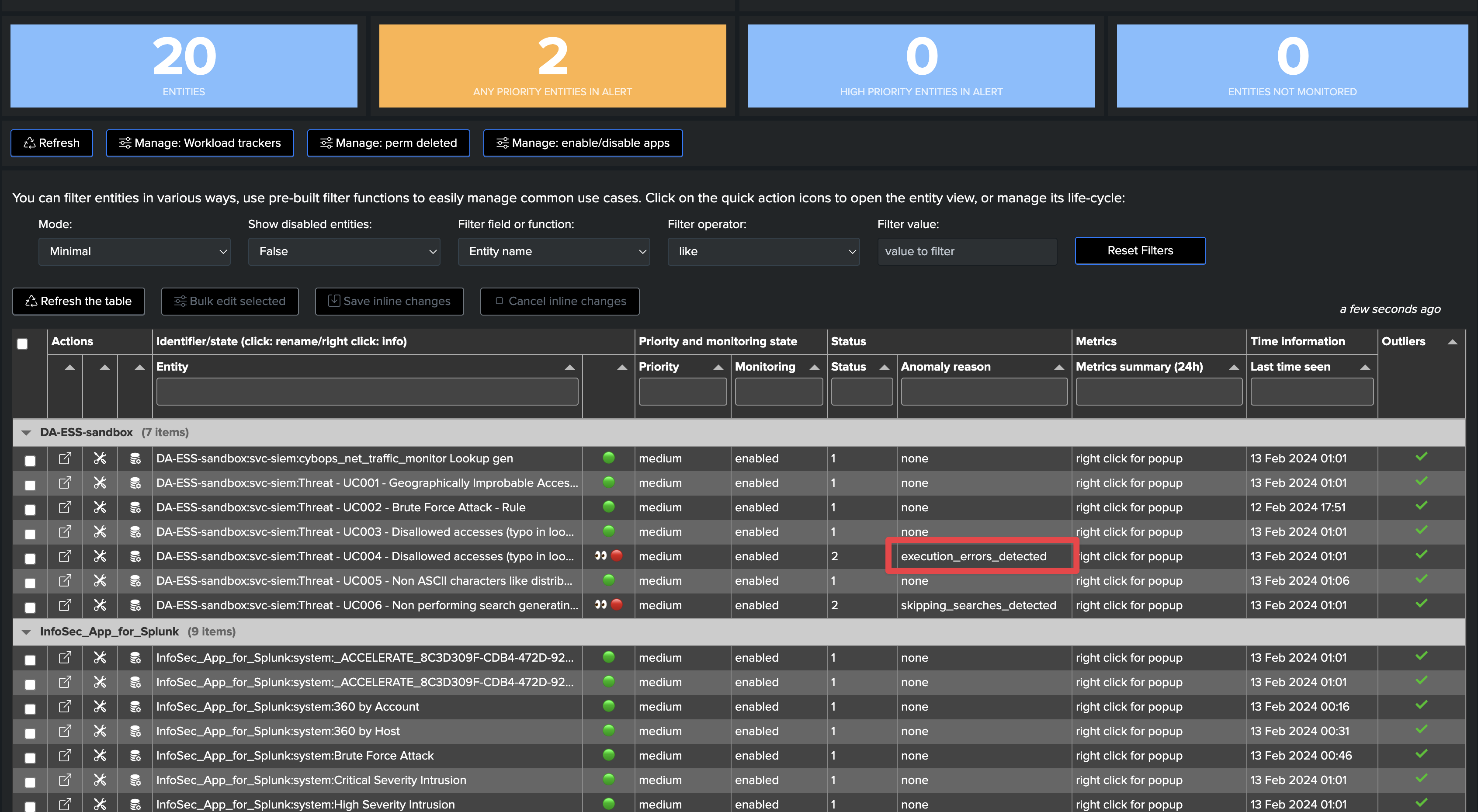Click tools icon for 360 by Host row

100,731
